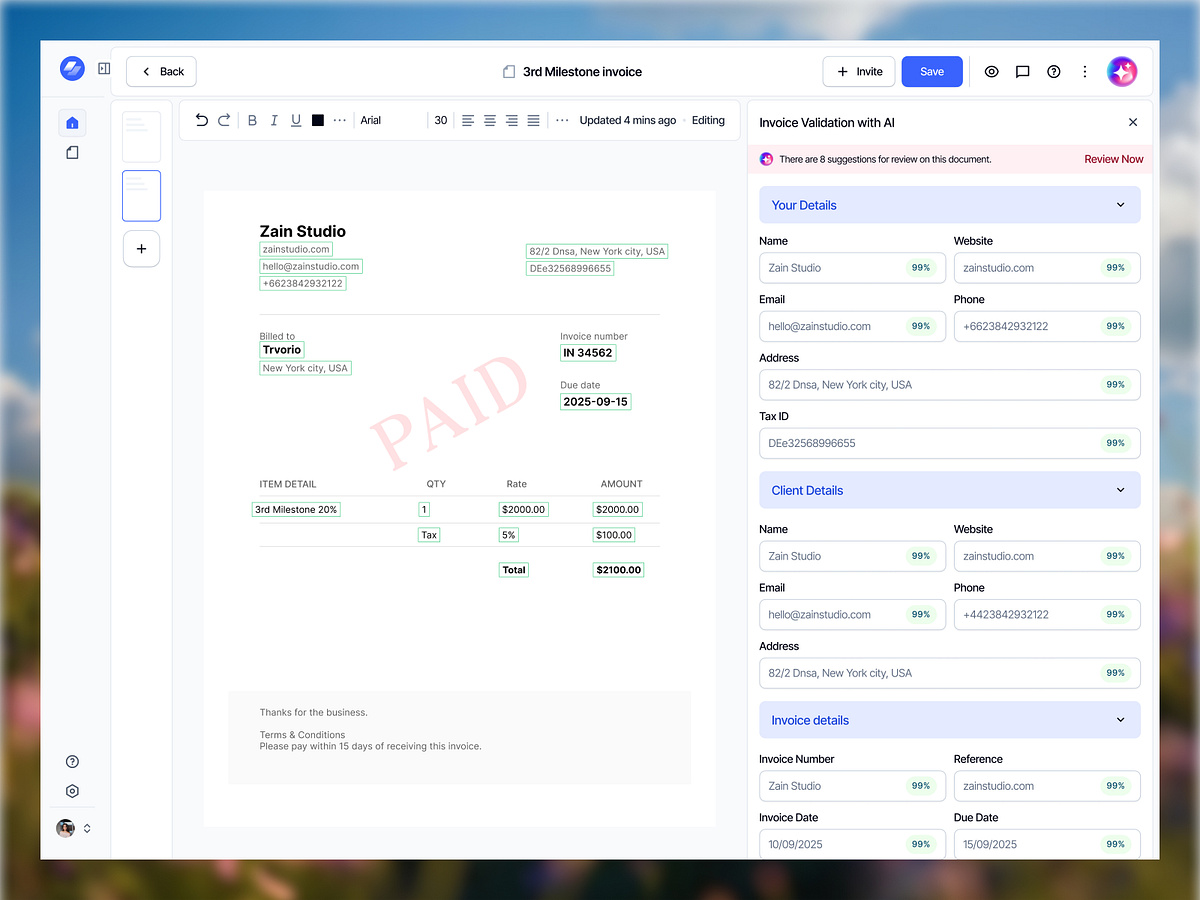Viewport: 1200px width, 900px height.
Task: Toggle bold text formatting
Action: pyautogui.click(x=252, y=120)
